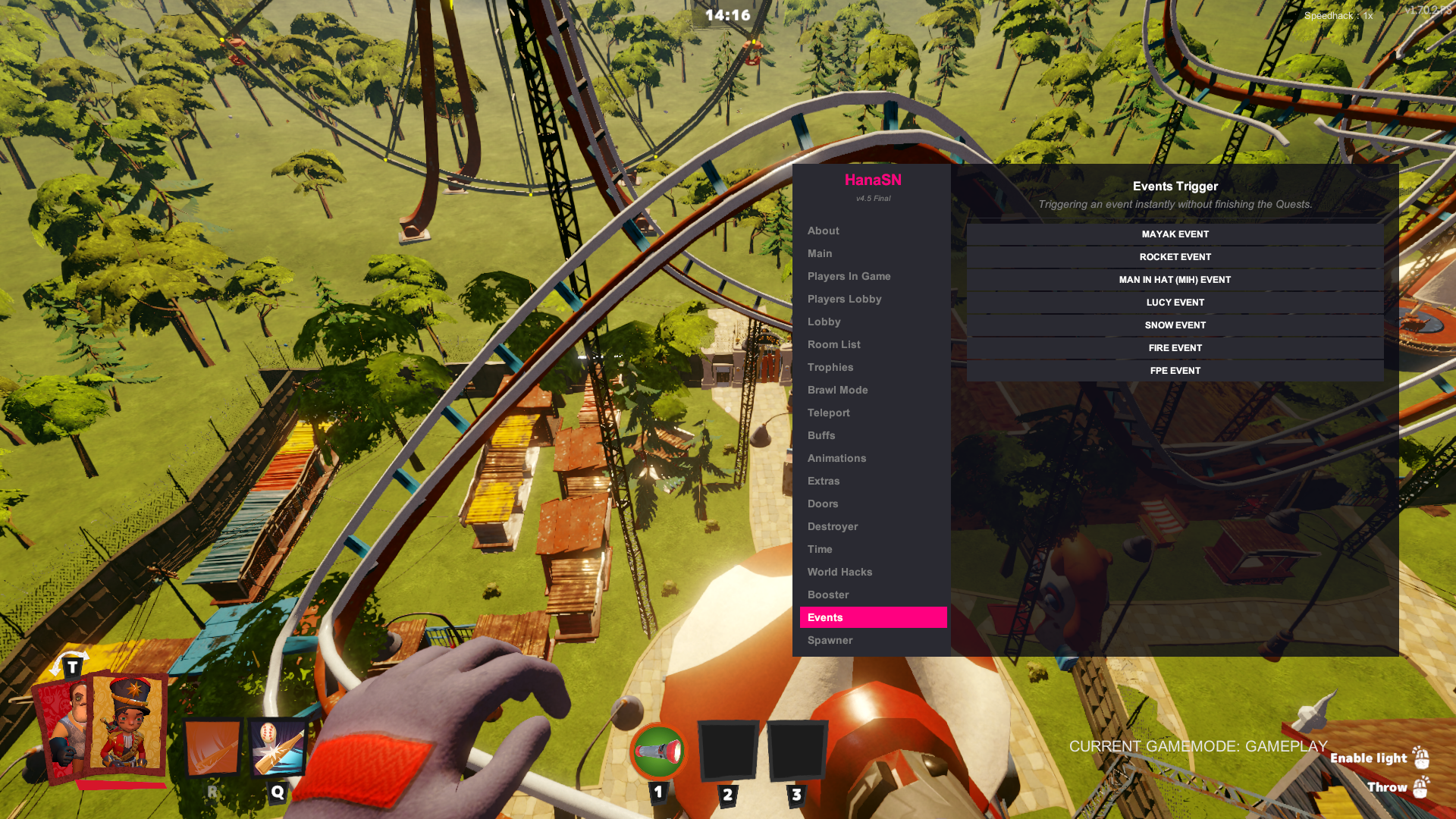Click the v4.5 Final version label
This screenshot has width=1456, height=819.
[x=873, y=199]
